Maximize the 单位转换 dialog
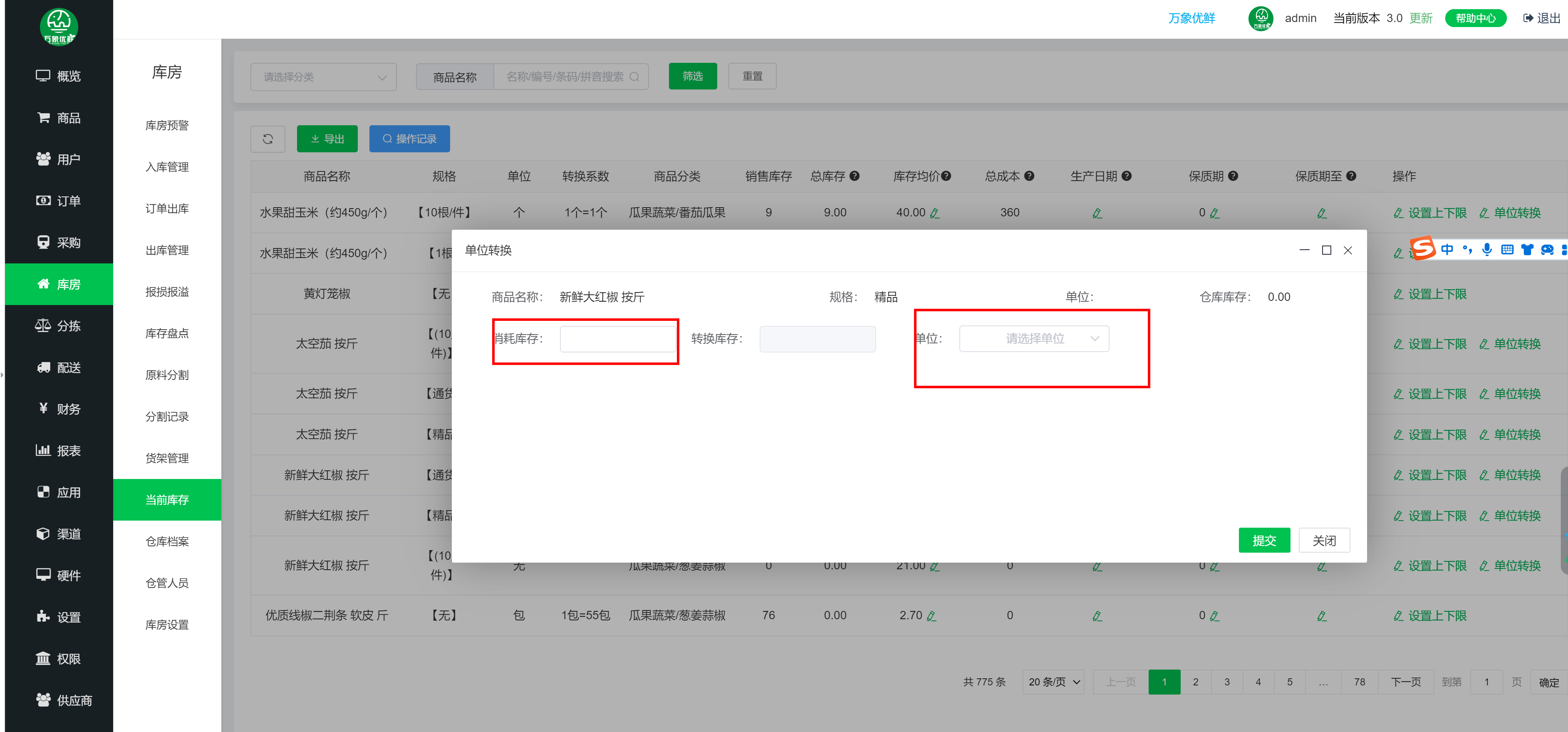 (1326, 250)
